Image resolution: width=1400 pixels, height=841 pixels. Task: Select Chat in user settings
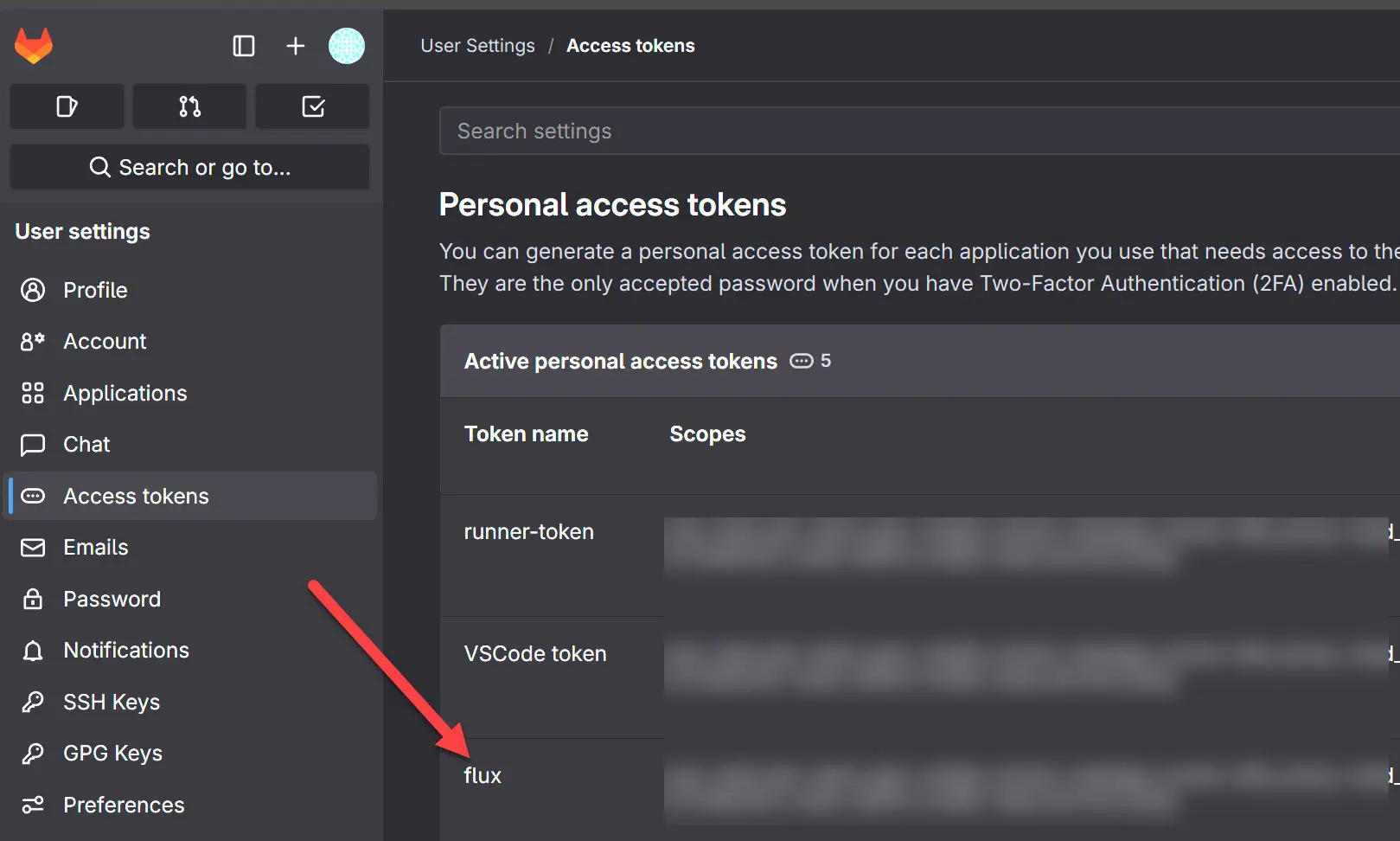(86, 445)
